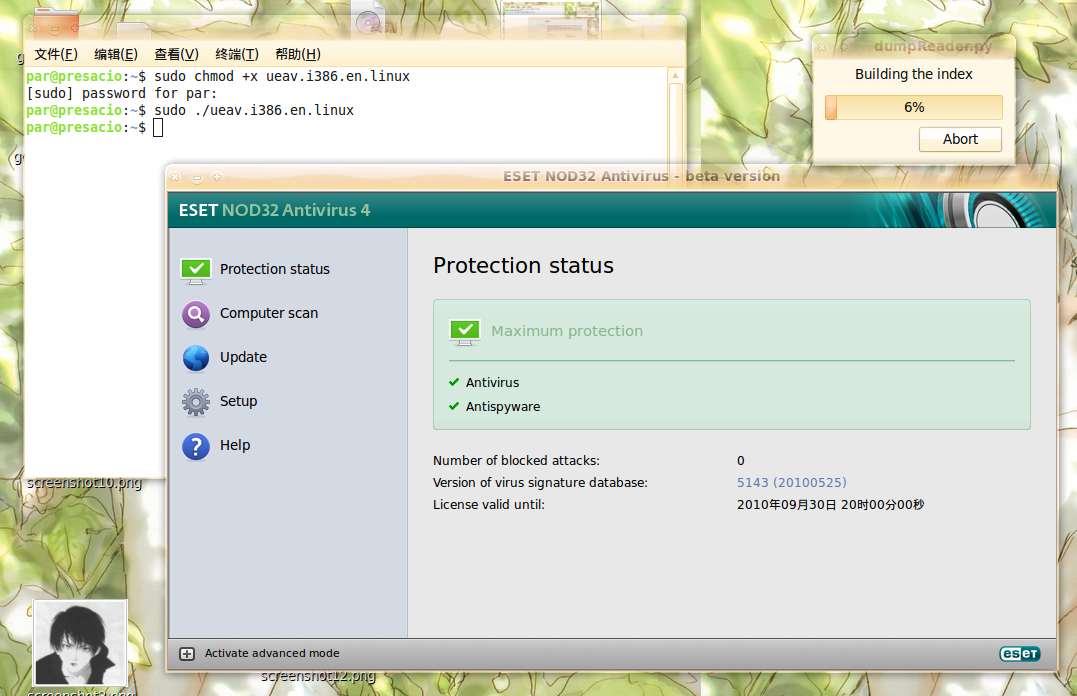Open Protection status via its green monitor icon

pyautogui.click(x=196, y=271)
